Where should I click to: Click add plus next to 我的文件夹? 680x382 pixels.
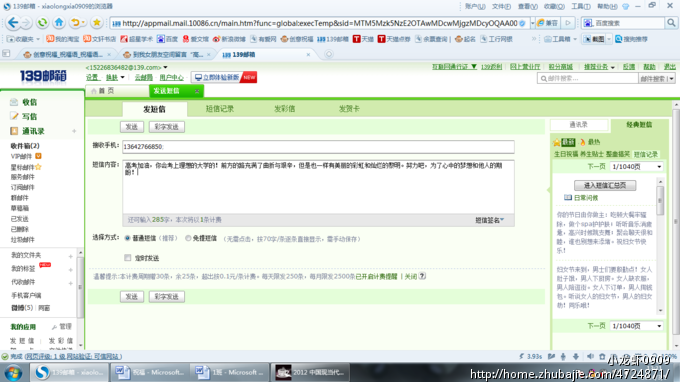click(x=71, y=256)
